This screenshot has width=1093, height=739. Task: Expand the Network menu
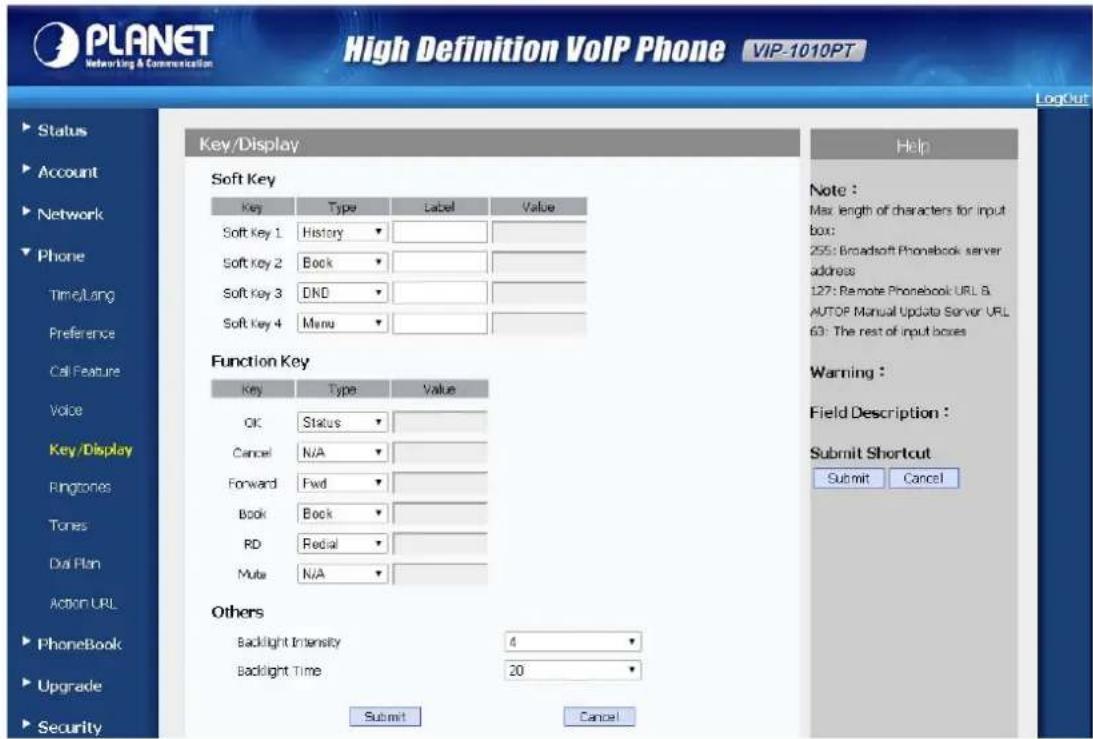click(x=70, y=214)
